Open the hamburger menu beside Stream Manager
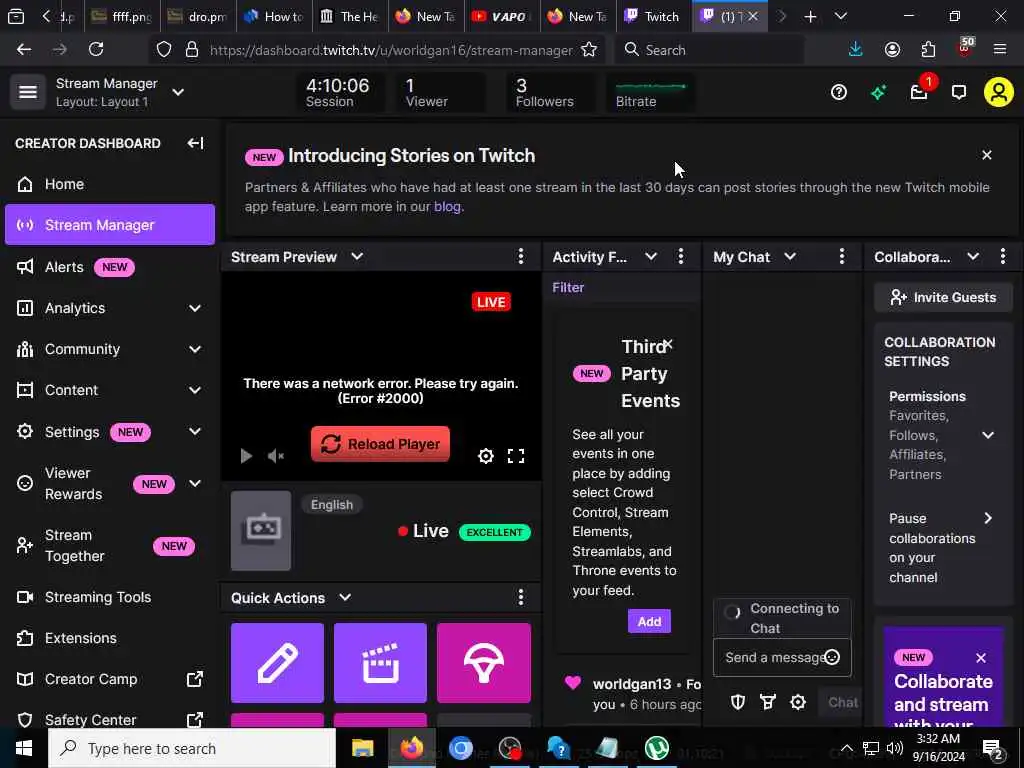Image resolution: width=1024 pixels, height=768 pixels. 27,92
